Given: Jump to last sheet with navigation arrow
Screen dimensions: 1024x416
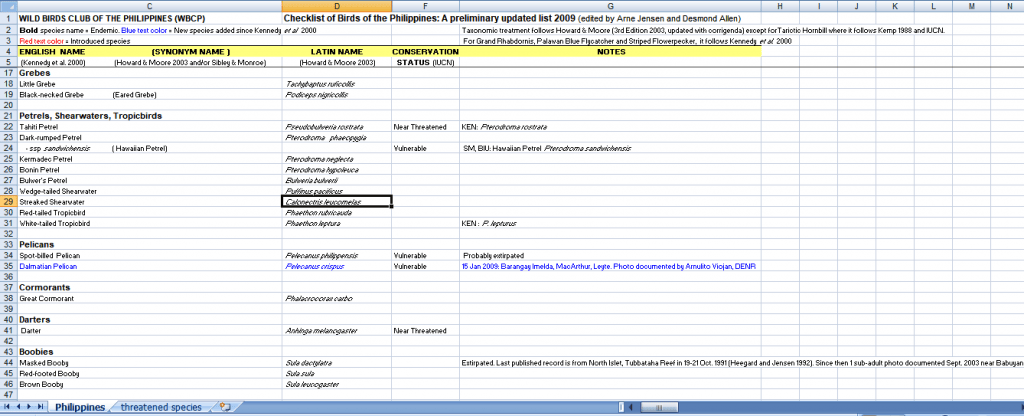Looking at the screenshot, I should click(x=42, y=407).
